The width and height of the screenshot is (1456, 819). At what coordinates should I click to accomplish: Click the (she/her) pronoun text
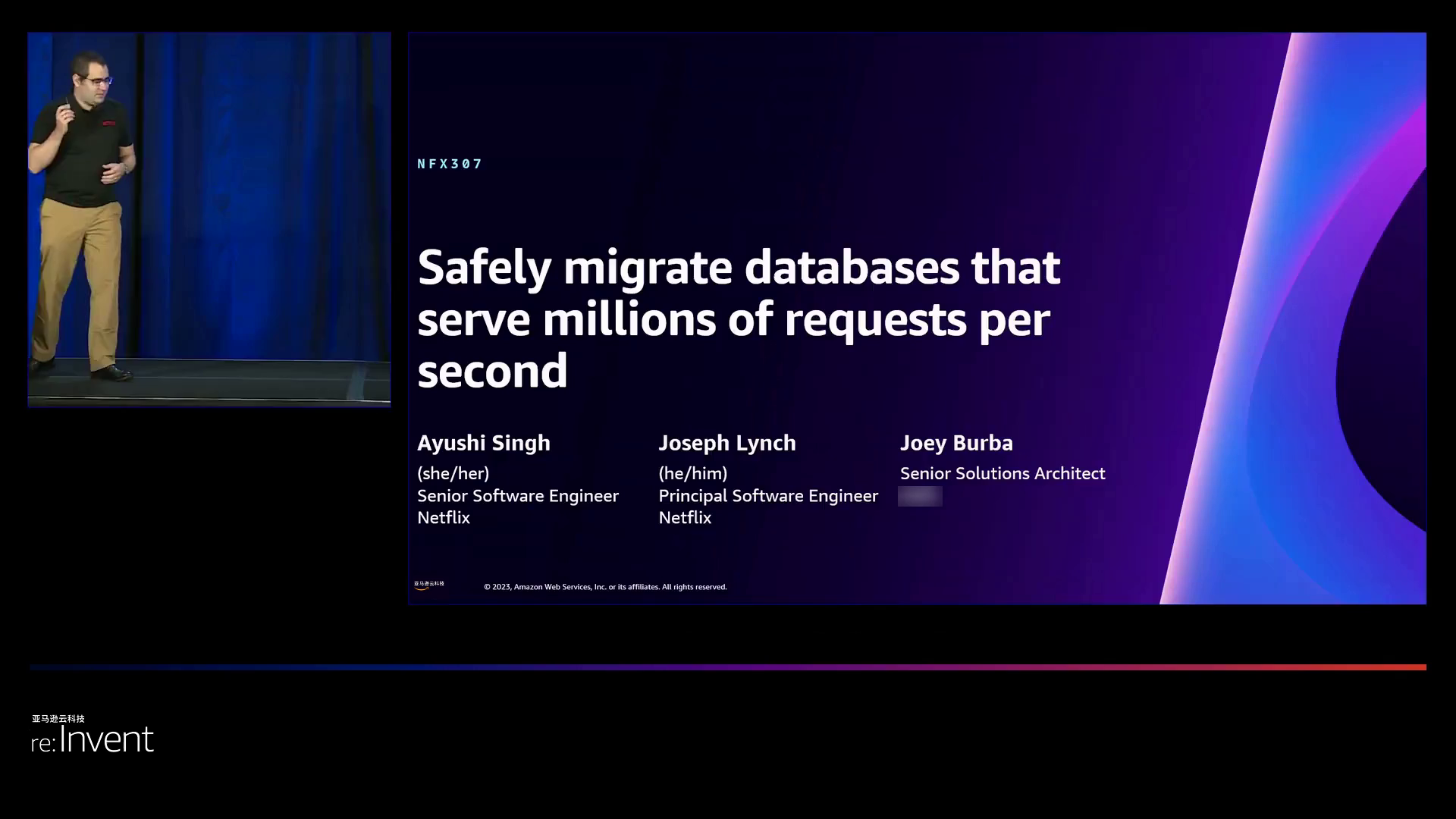tap(453, 473)
